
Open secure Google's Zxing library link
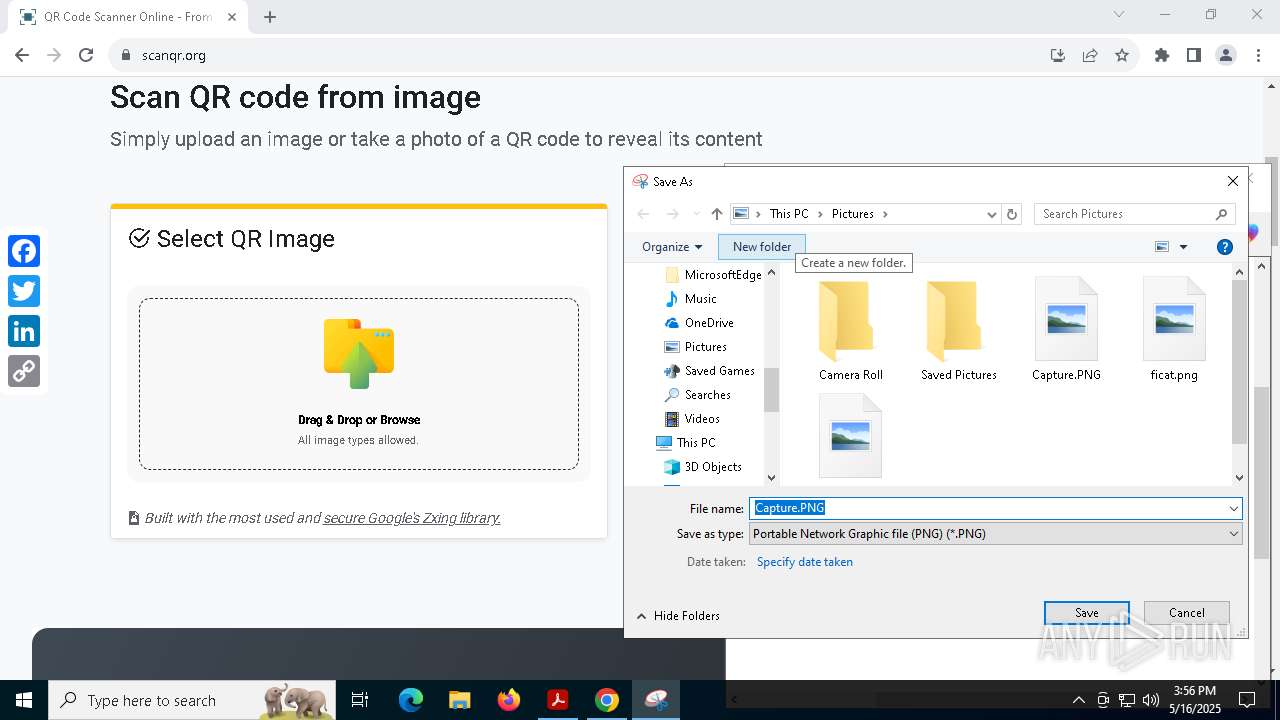412,518
